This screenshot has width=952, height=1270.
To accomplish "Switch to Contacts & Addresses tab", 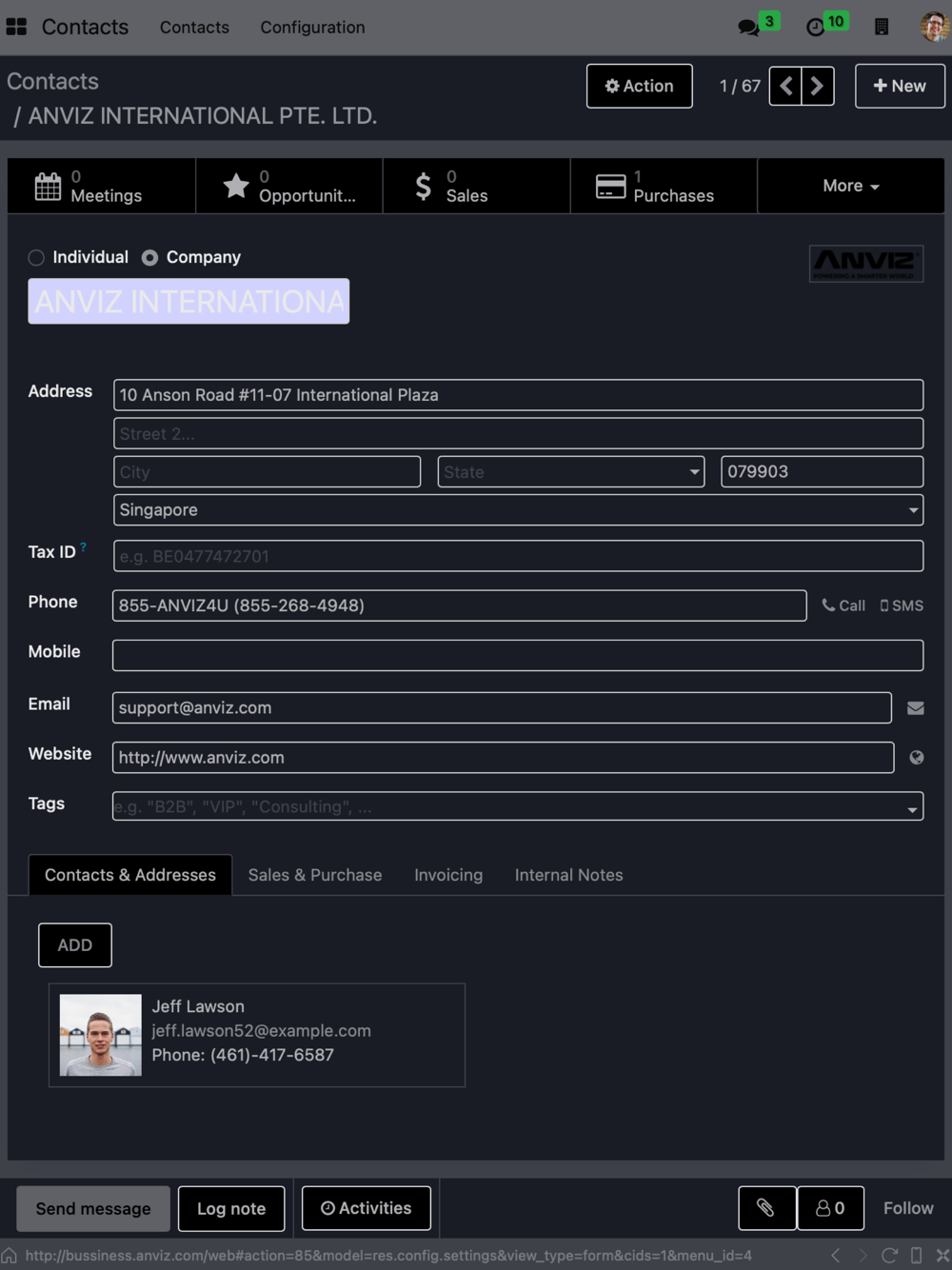I will pos(130,875).
